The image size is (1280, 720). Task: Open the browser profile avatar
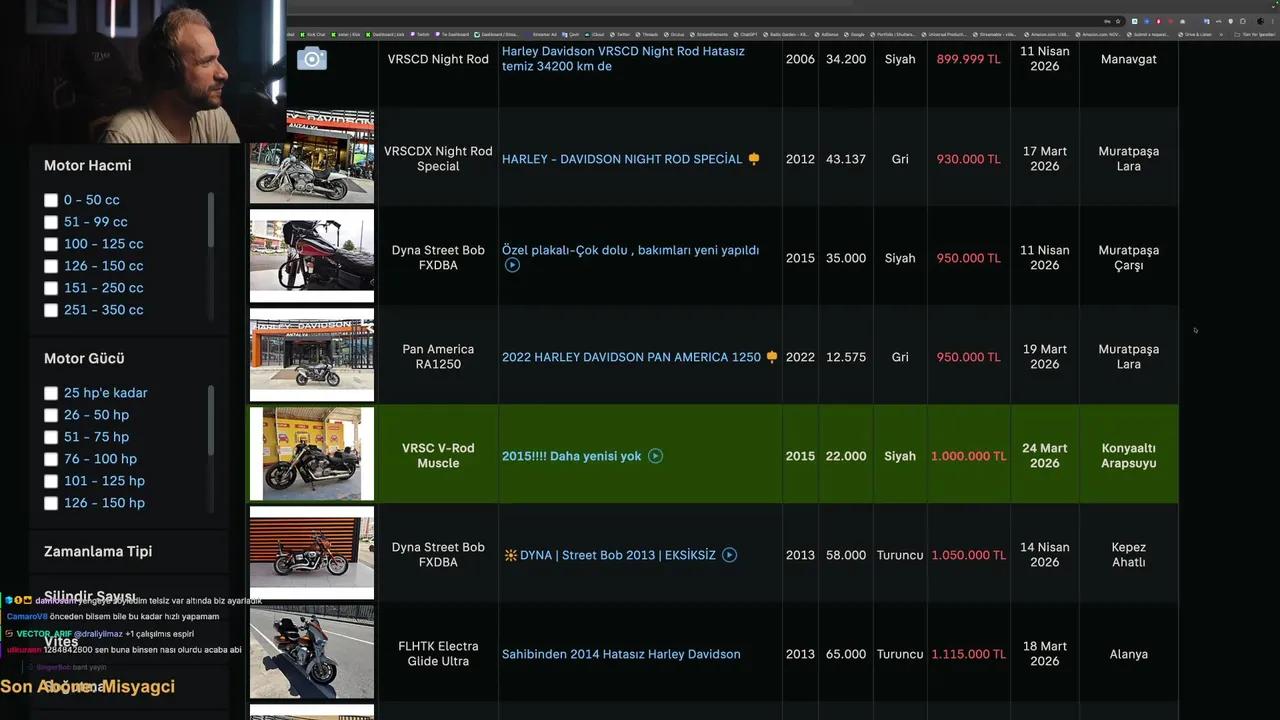(x=1260, y=21)
